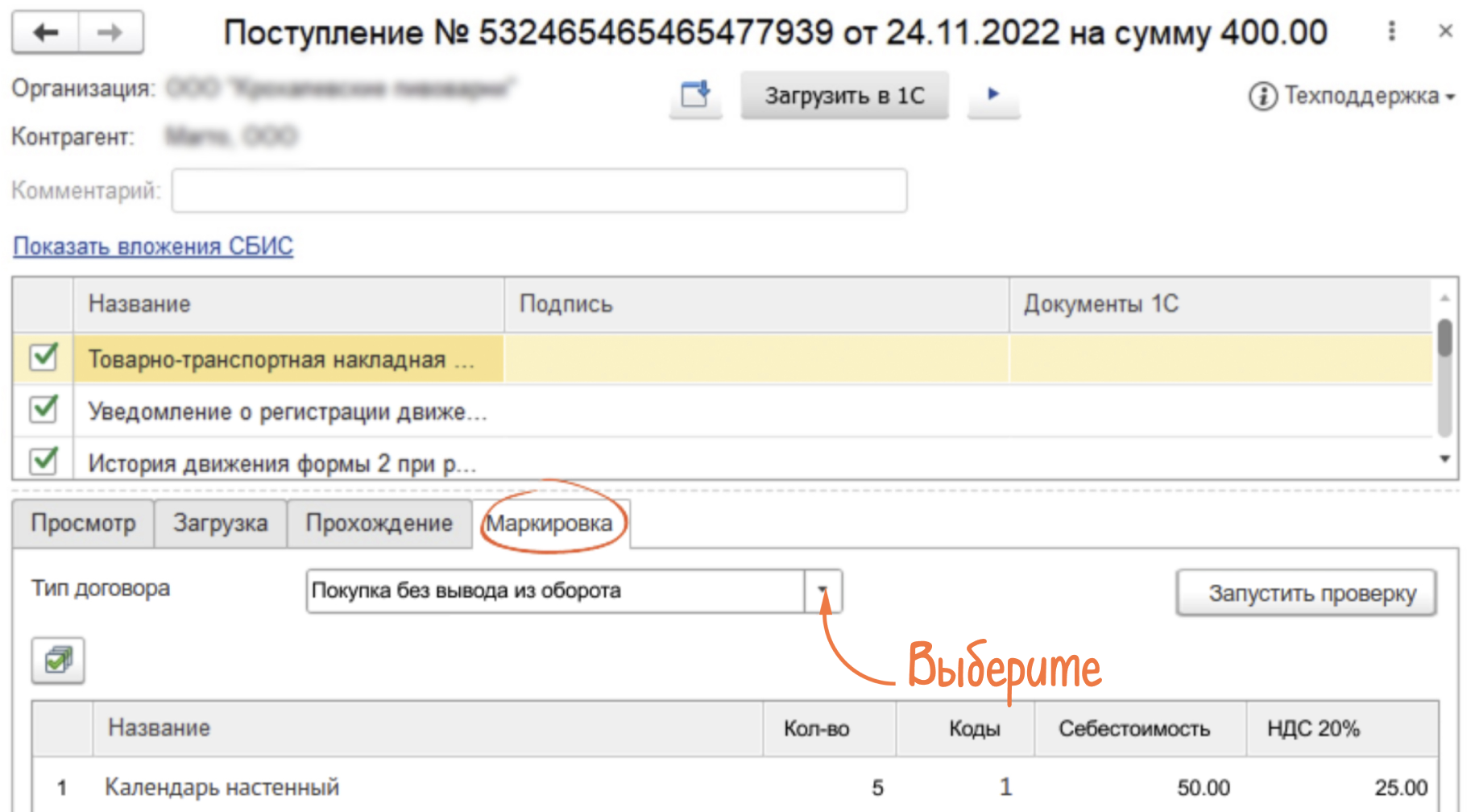Click into the Комментарий input field
Screen dimensions: 1471x812
(538, 191)
